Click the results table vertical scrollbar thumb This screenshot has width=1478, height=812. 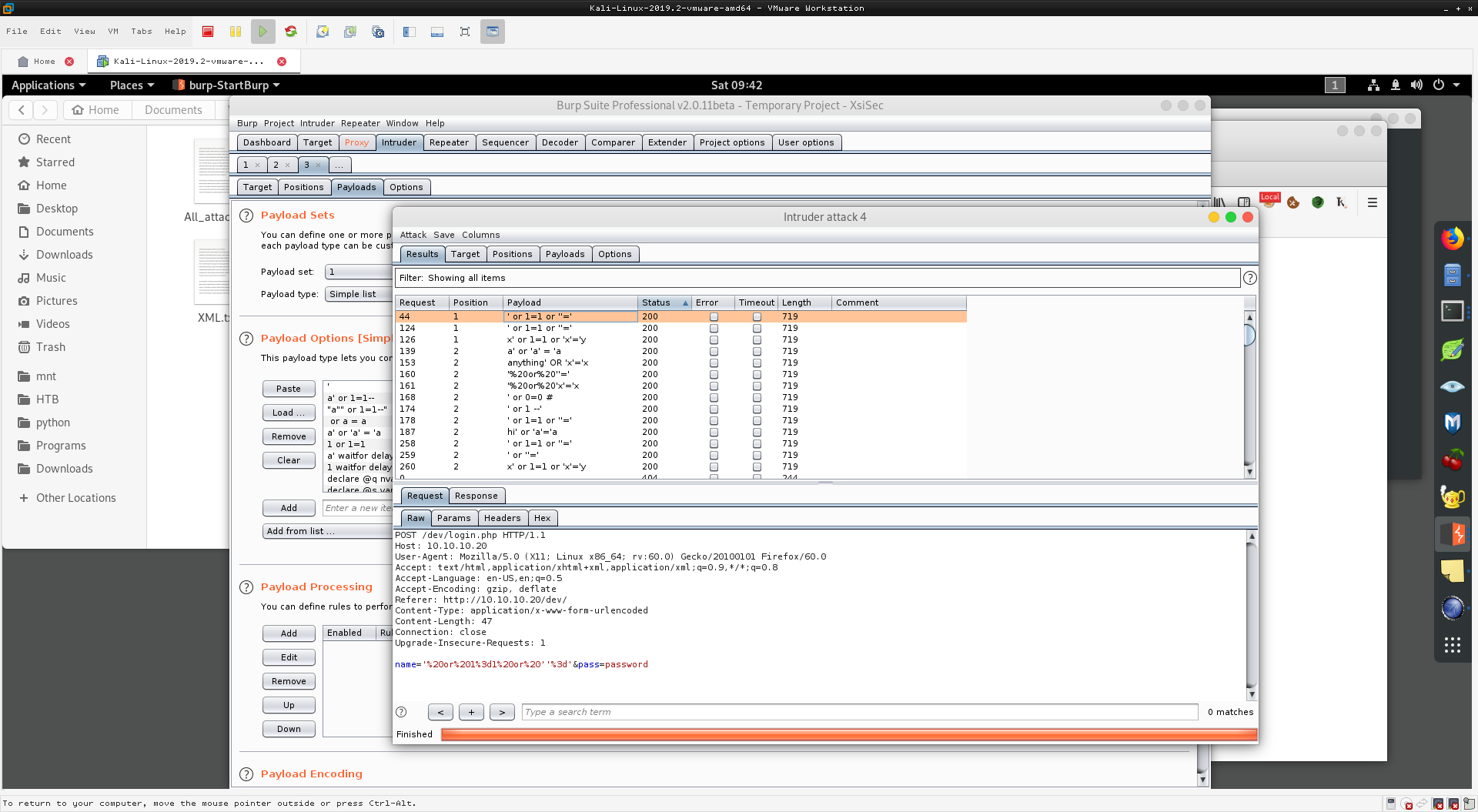pyautogui.click(x=1249, y=335)
